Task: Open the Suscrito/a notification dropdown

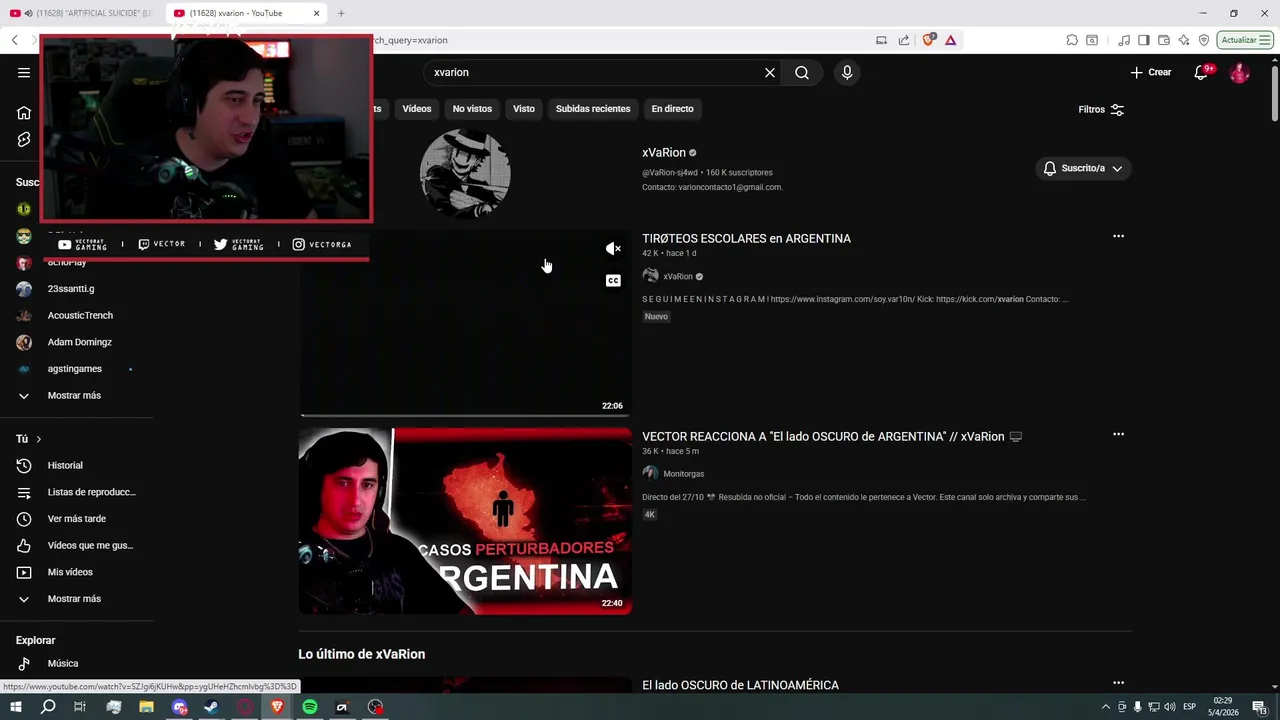Action: 1083,168
